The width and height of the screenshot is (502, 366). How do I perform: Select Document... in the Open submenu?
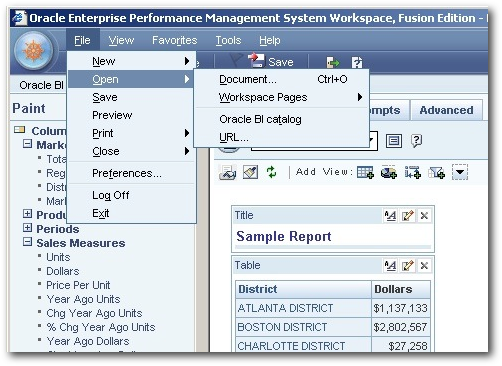tap(282, 79)
